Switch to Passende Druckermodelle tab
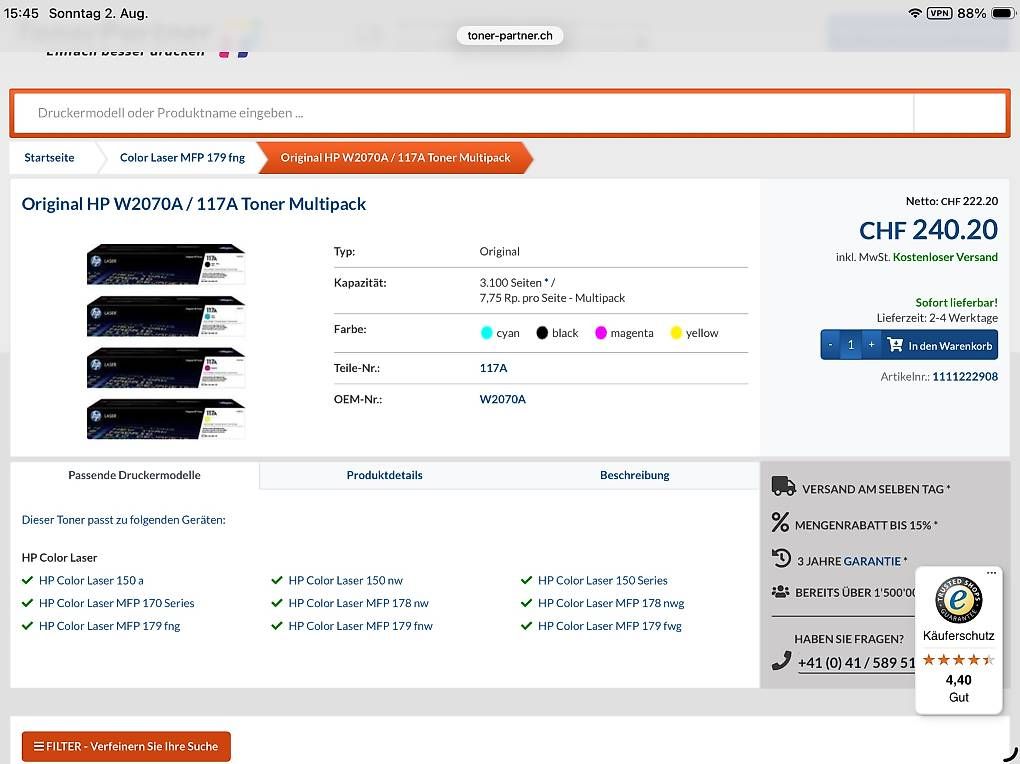The height and width of the screenshot is (764, 1020). [x=135, y=475]
